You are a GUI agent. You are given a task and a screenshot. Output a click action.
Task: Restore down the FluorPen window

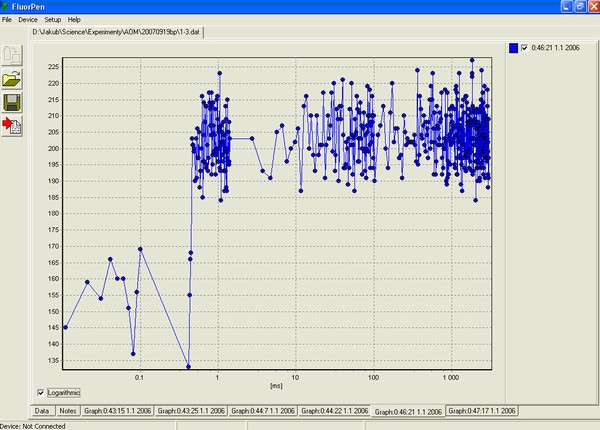pos(580,7)
